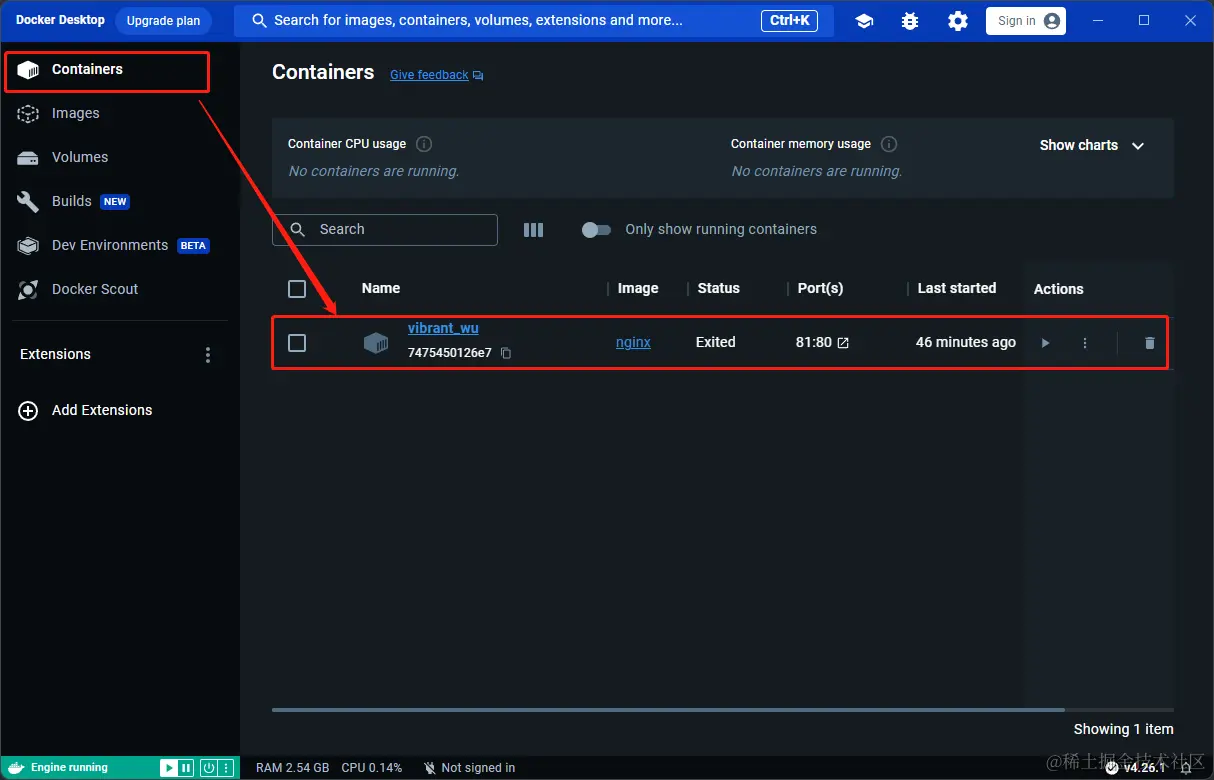The height and width of the screenshot is (780, 1214).
Task: Open the Troubleshoot bug icon in title bar
Action: coord(909,20)
